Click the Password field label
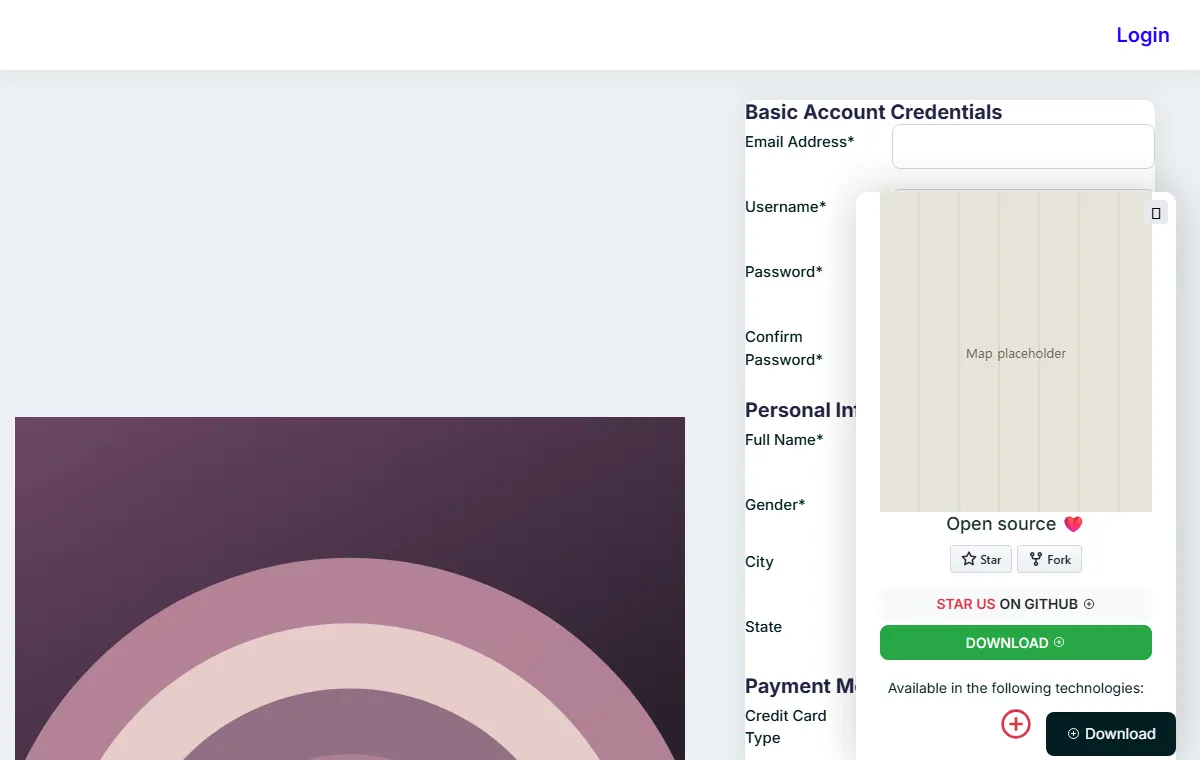The image size is (1200, 760). point(784,272)
